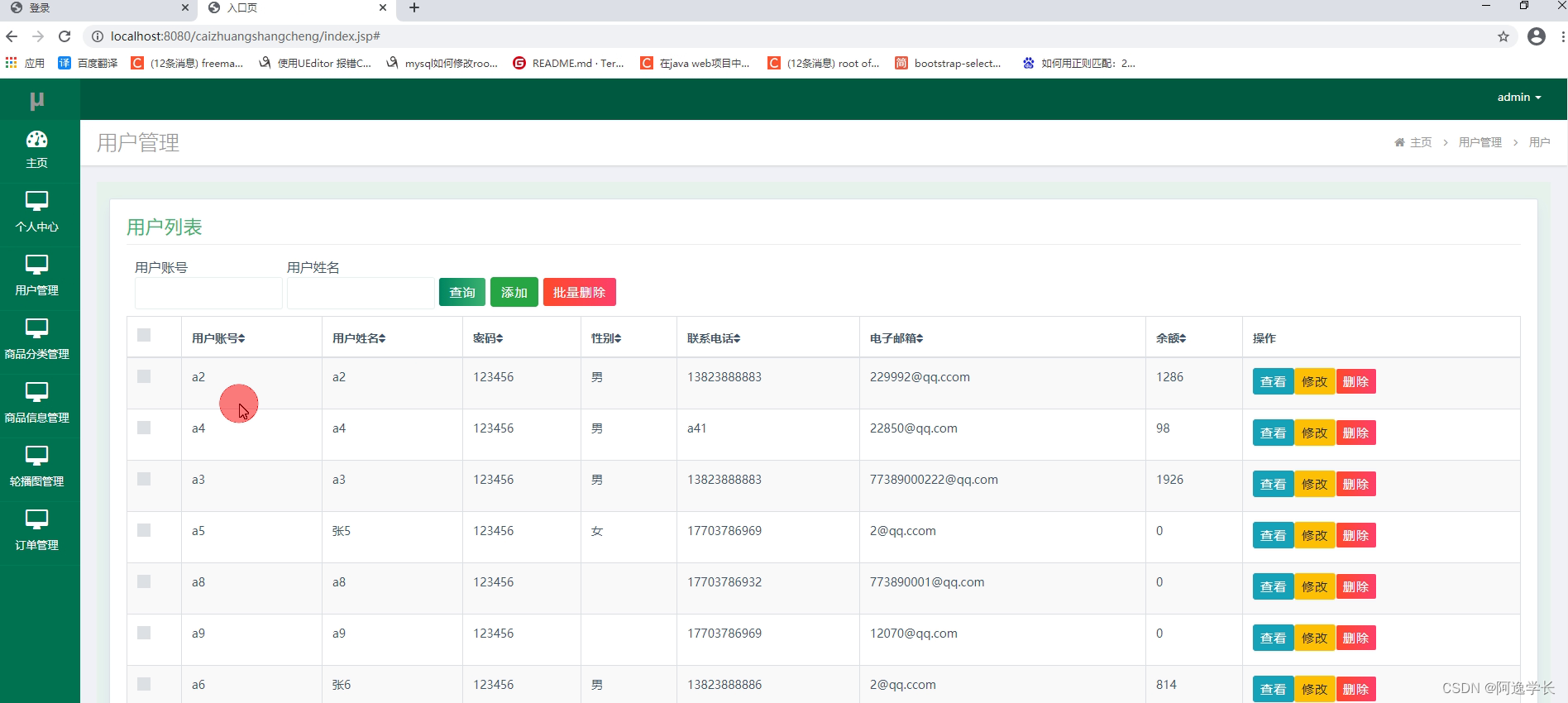This screenshot has width=1568, height=703.
Task: Check the row checkbox for user a4
Action: point(144,428)
